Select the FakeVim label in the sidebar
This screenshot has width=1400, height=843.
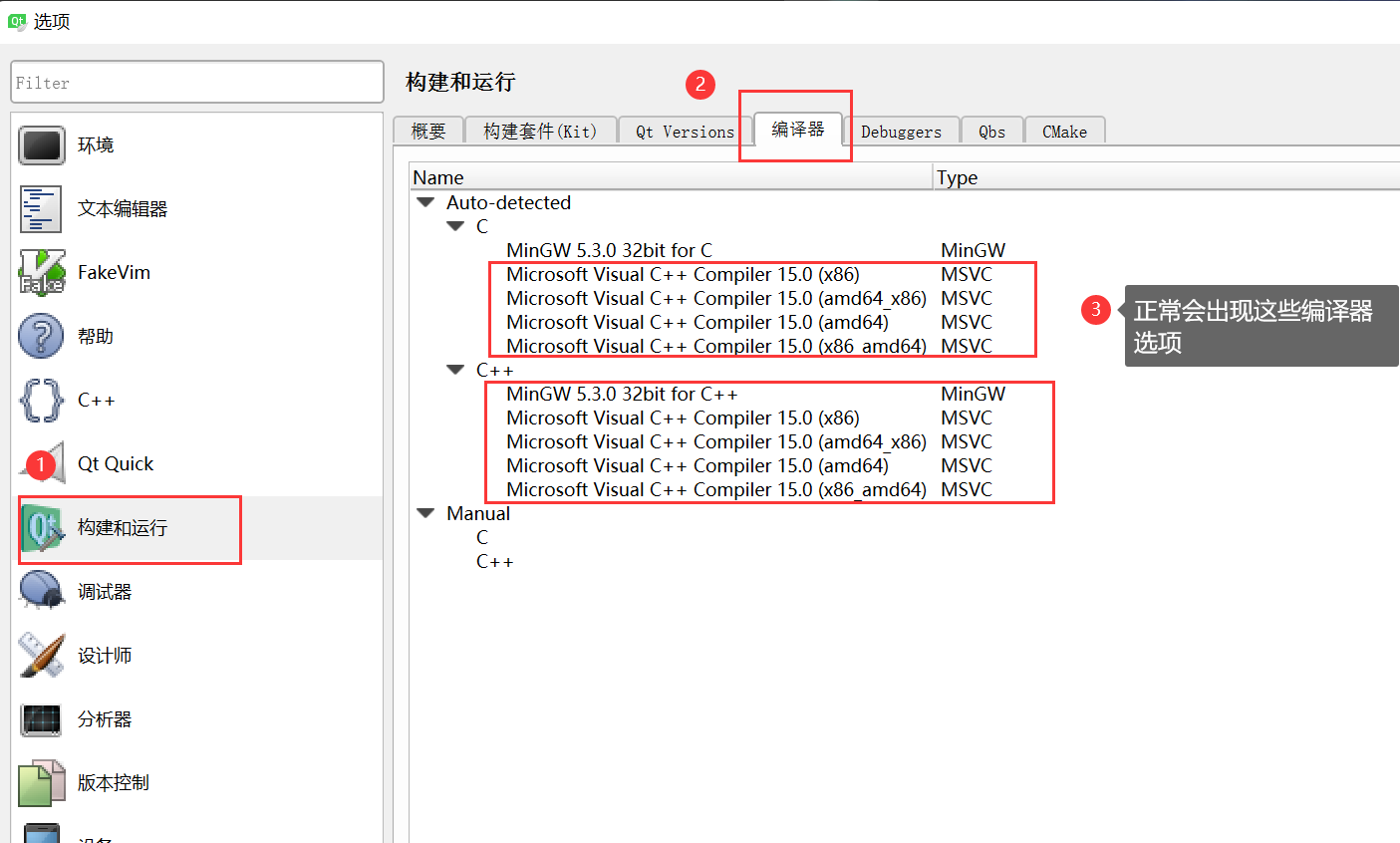coord(114,272)
